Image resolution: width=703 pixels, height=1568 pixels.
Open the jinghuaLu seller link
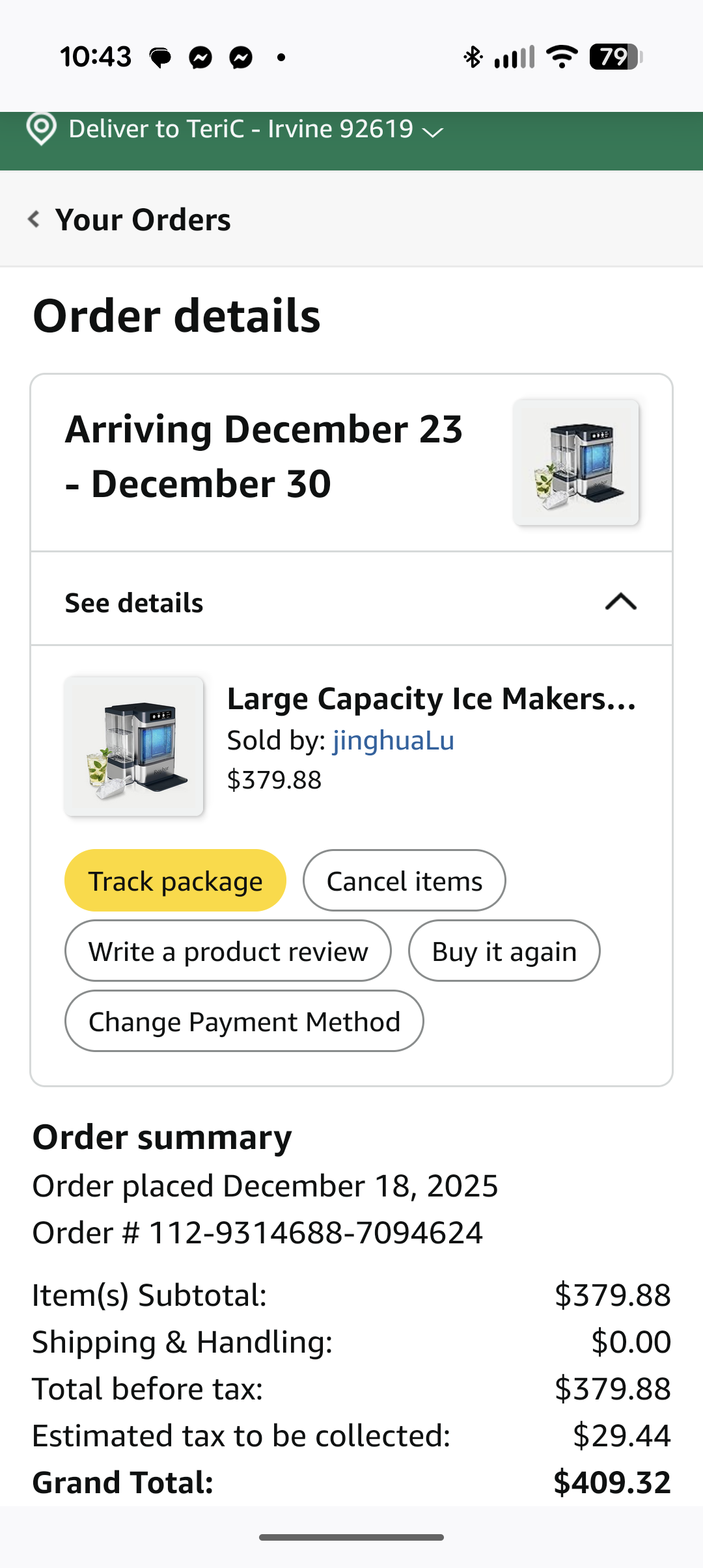393,740
